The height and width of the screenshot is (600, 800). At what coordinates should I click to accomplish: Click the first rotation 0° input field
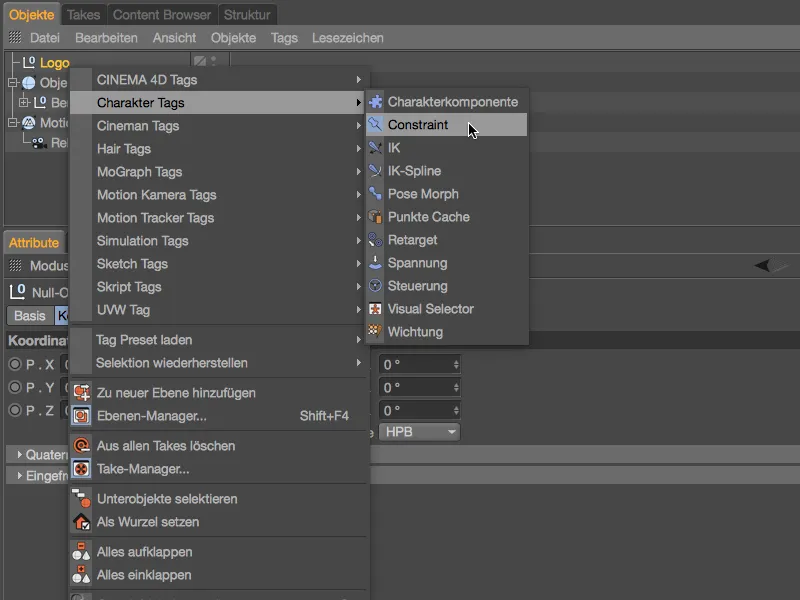pos(419,364)
